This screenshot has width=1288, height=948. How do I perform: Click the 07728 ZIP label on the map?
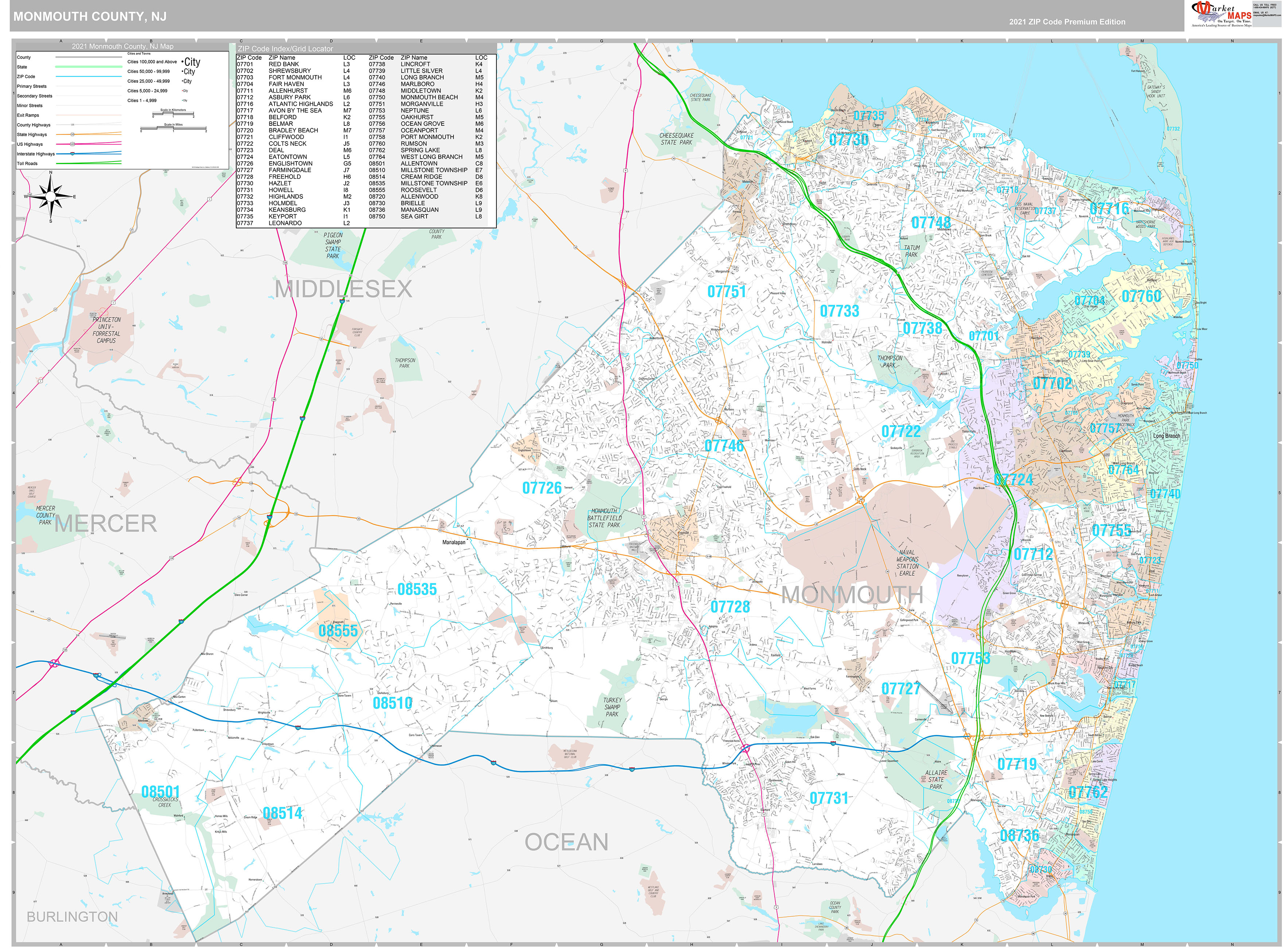[x=730, y=607]
